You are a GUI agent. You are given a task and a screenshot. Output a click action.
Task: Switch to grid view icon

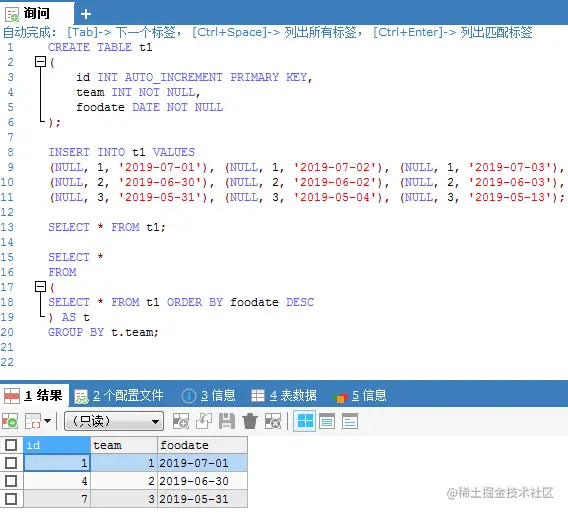(x=305, y=421)
